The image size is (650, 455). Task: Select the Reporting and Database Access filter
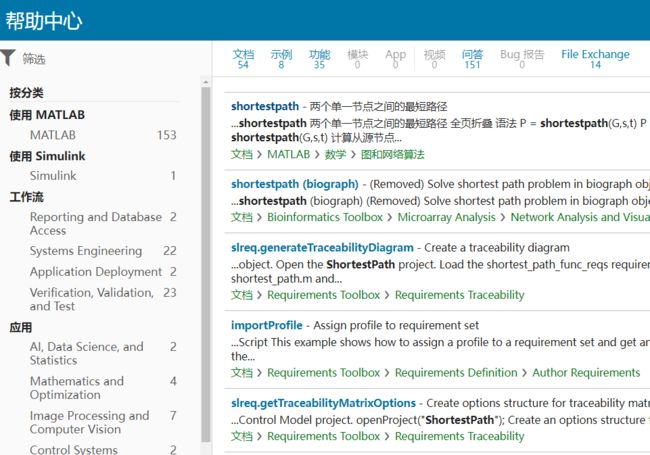[x=103, y=224]
